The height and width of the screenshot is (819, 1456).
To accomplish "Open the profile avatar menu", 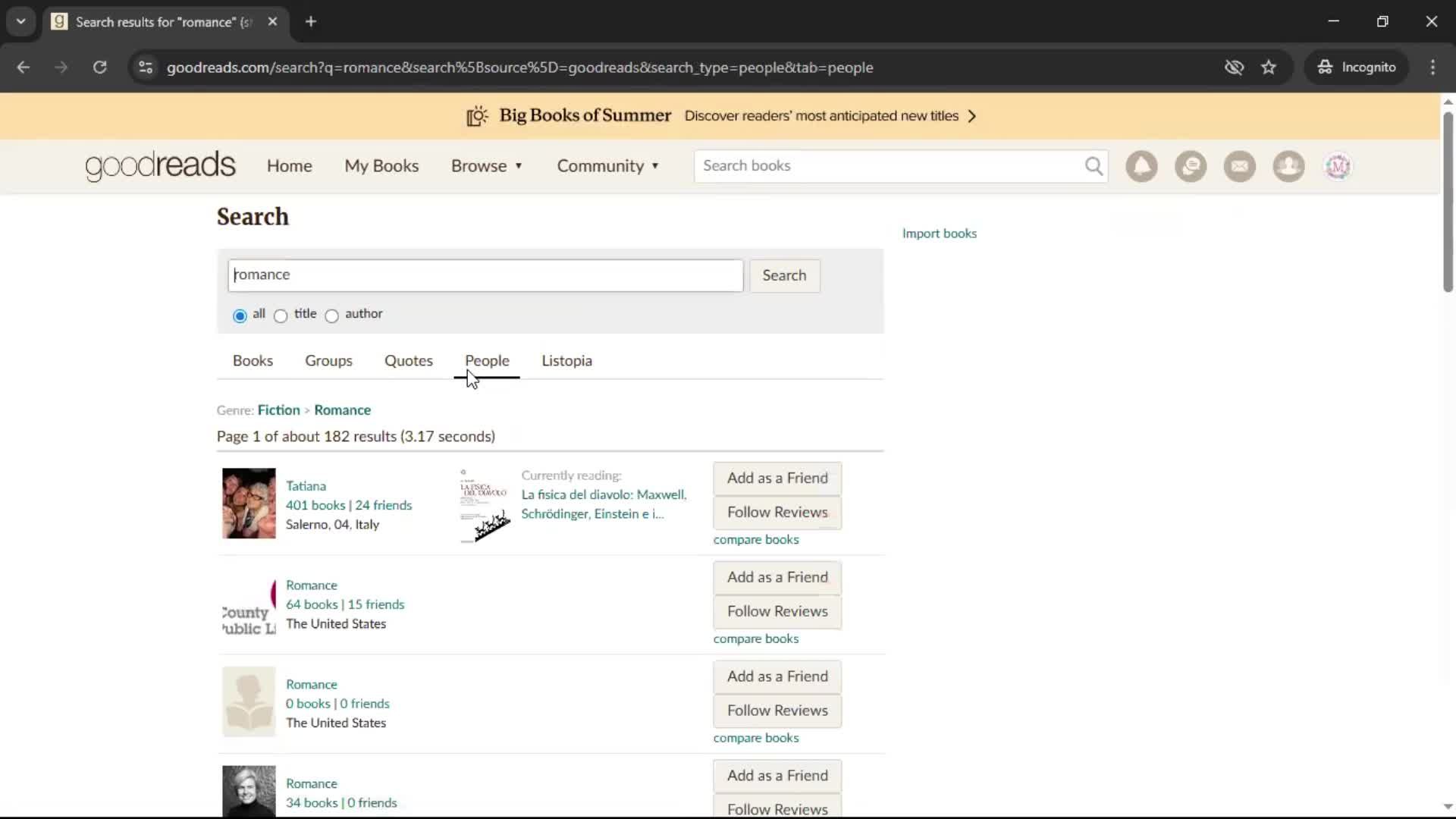I will (x=1338, y=166).
